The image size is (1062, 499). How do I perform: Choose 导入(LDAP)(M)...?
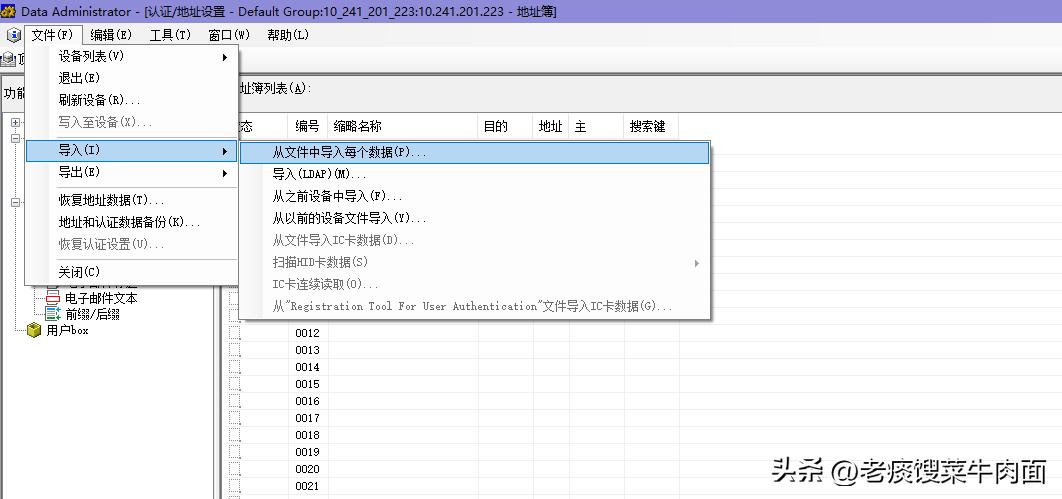[x=475, y=175]
